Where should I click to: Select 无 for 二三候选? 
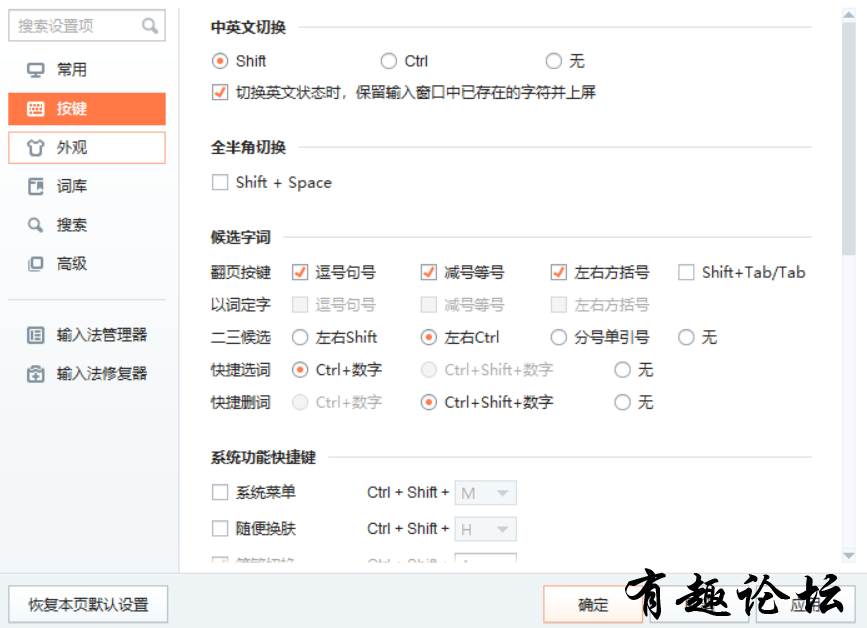coord(686,337)
